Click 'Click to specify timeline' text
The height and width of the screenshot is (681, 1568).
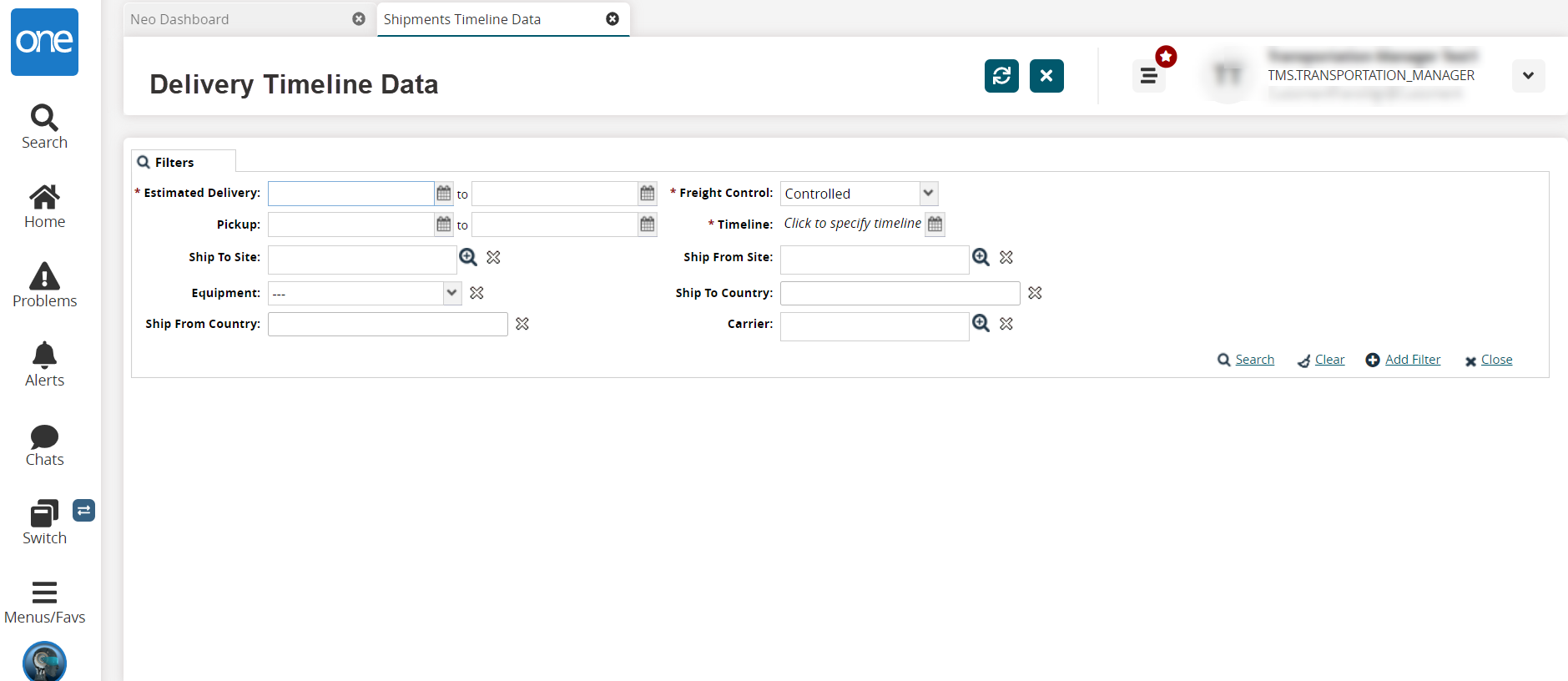click(852, 224)
